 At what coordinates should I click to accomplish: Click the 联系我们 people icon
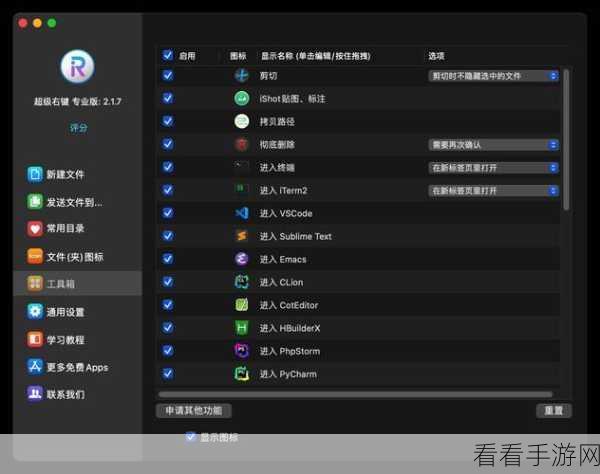coord(35,394)
